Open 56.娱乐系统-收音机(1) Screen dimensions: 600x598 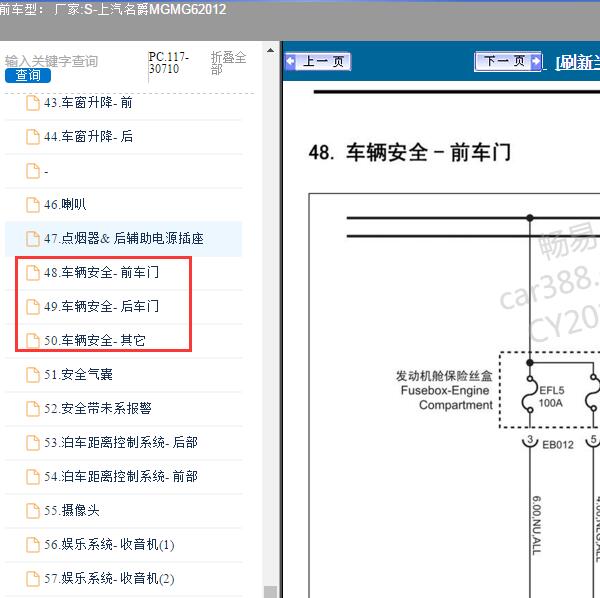tap(109, 544)
